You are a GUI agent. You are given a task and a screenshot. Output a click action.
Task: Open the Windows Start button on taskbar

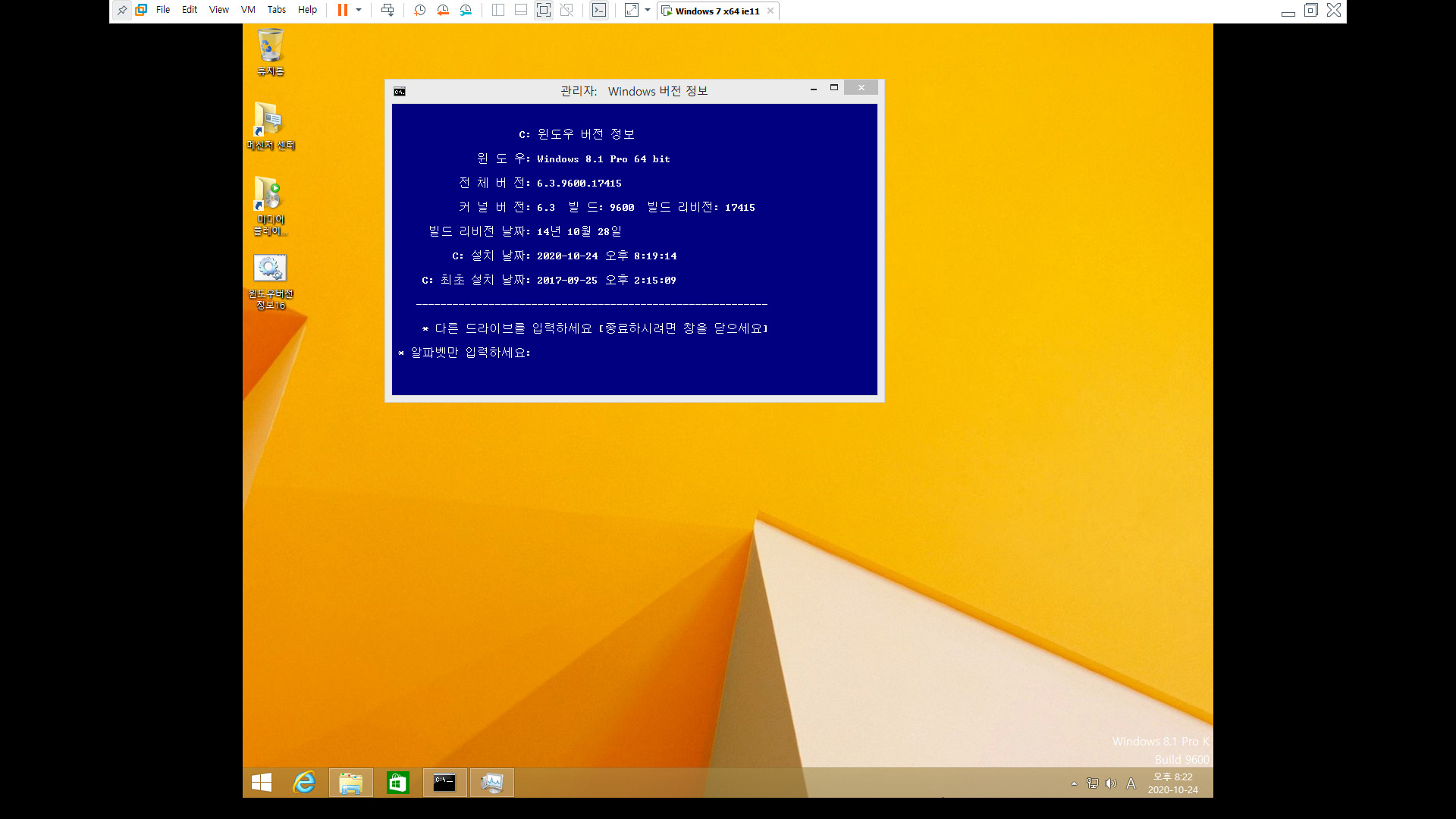coord(262,783)
